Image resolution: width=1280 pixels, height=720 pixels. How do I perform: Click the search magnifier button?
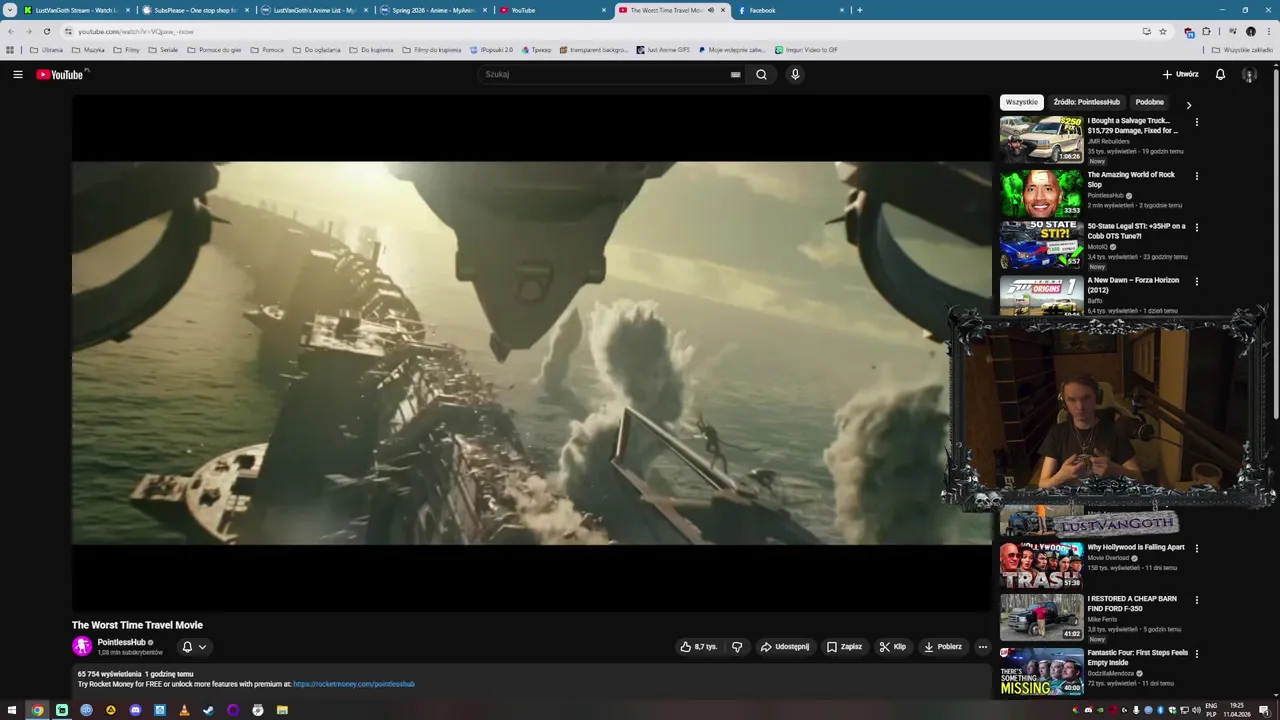[761, 74]
